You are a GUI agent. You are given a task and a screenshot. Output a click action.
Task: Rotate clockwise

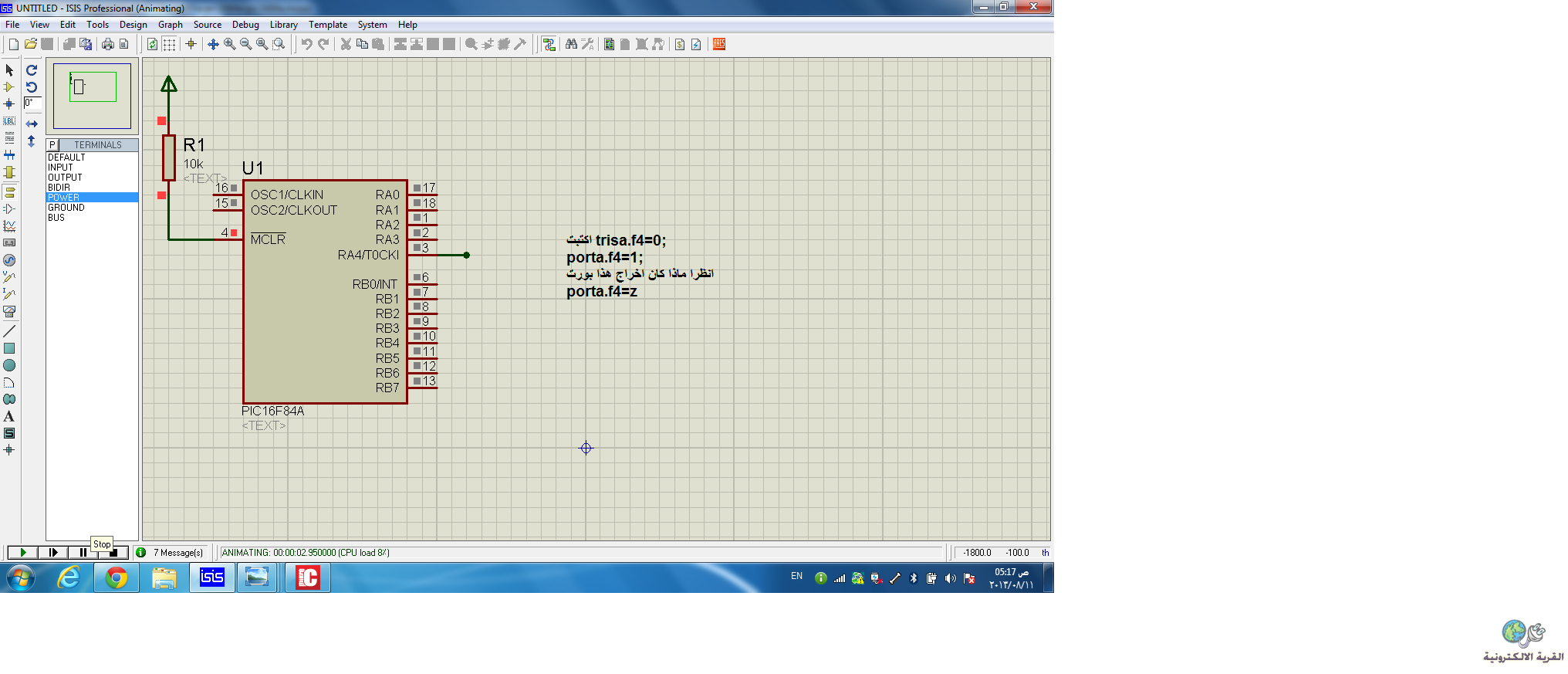pyautogui.click(x=32, y=70)
